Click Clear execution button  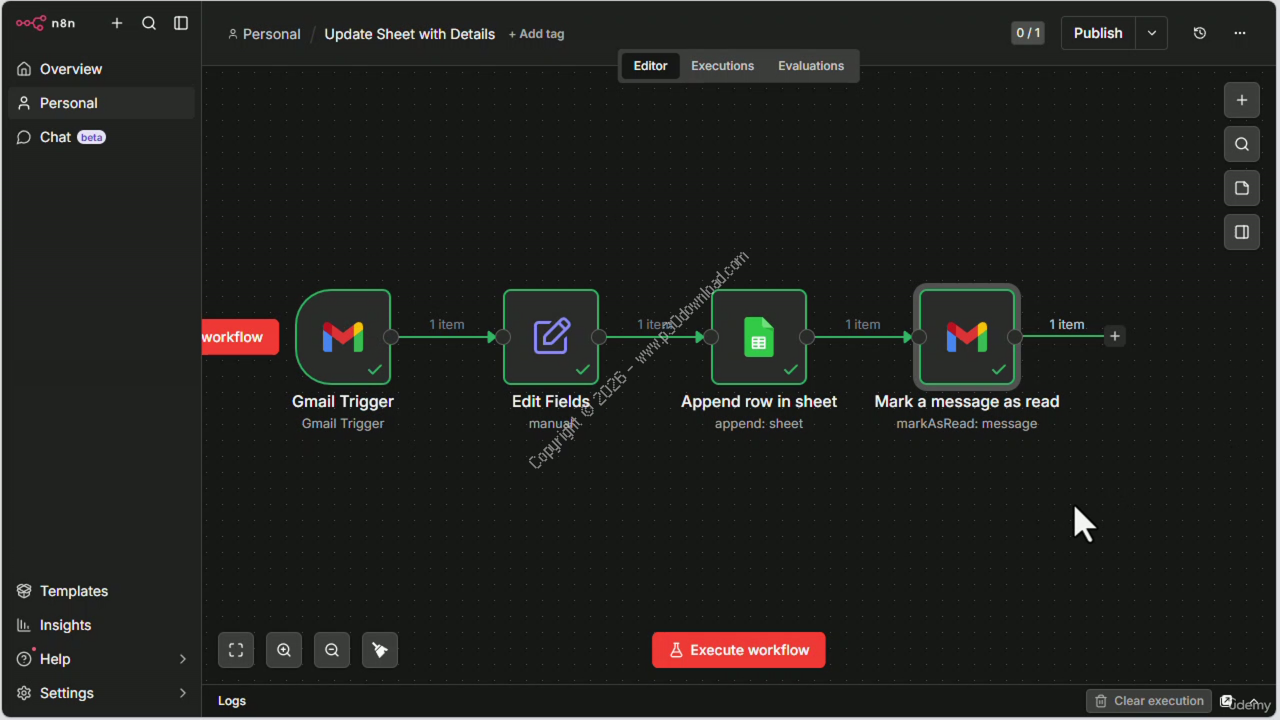pos(1149,701)
